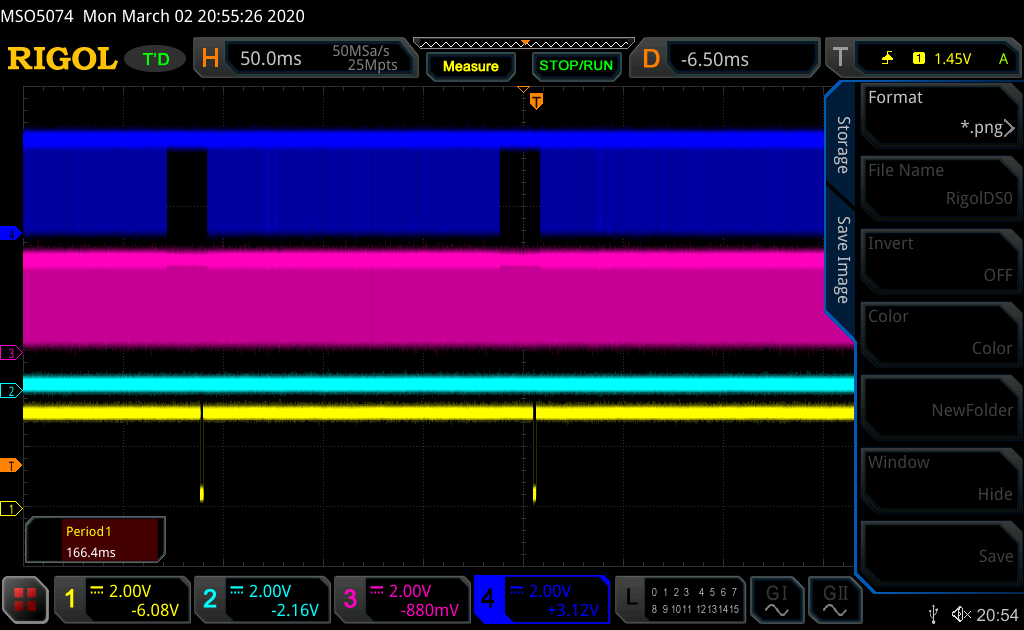The width and height of the screenshot is (1024, 630).
Task: Toggle the Window Hide setting
Action: coord(940,479)
